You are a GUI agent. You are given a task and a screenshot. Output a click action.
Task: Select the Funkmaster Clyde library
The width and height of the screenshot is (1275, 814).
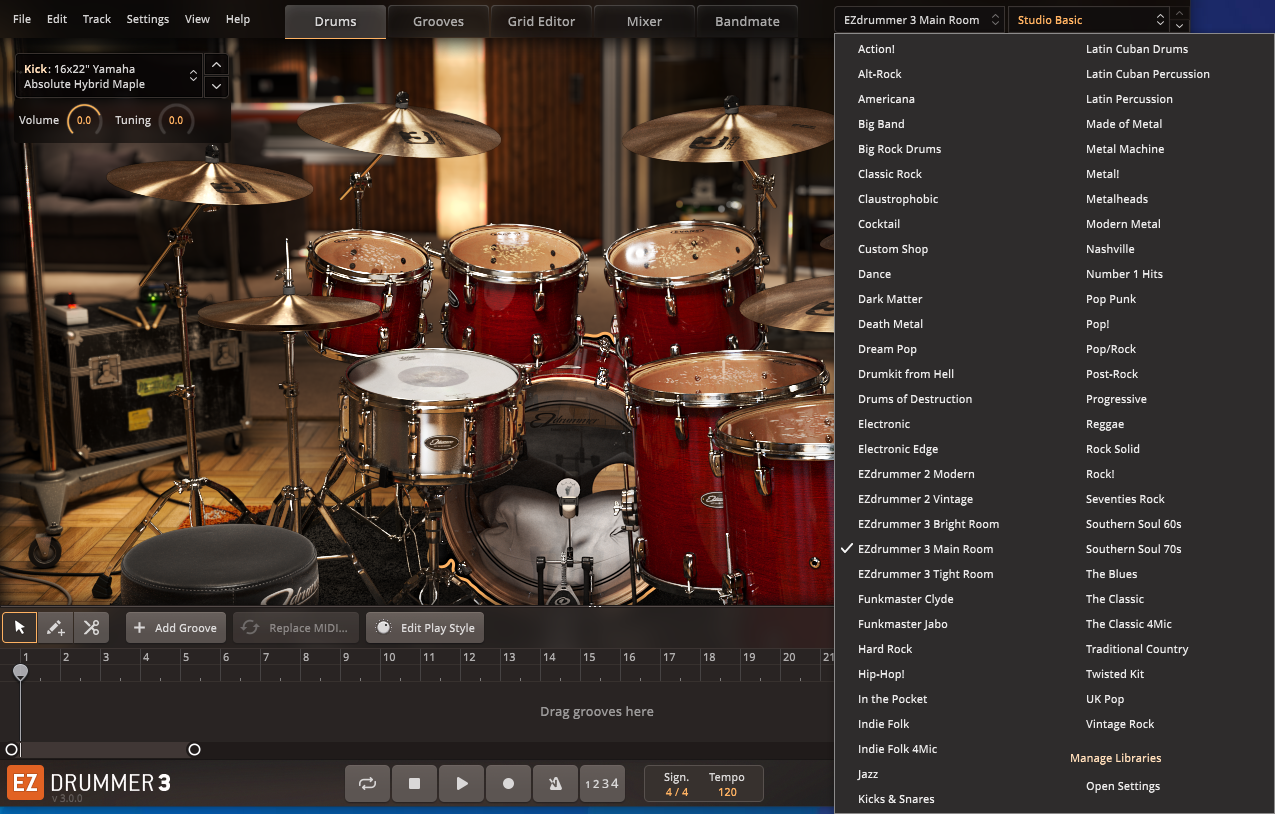pos(906,599)
